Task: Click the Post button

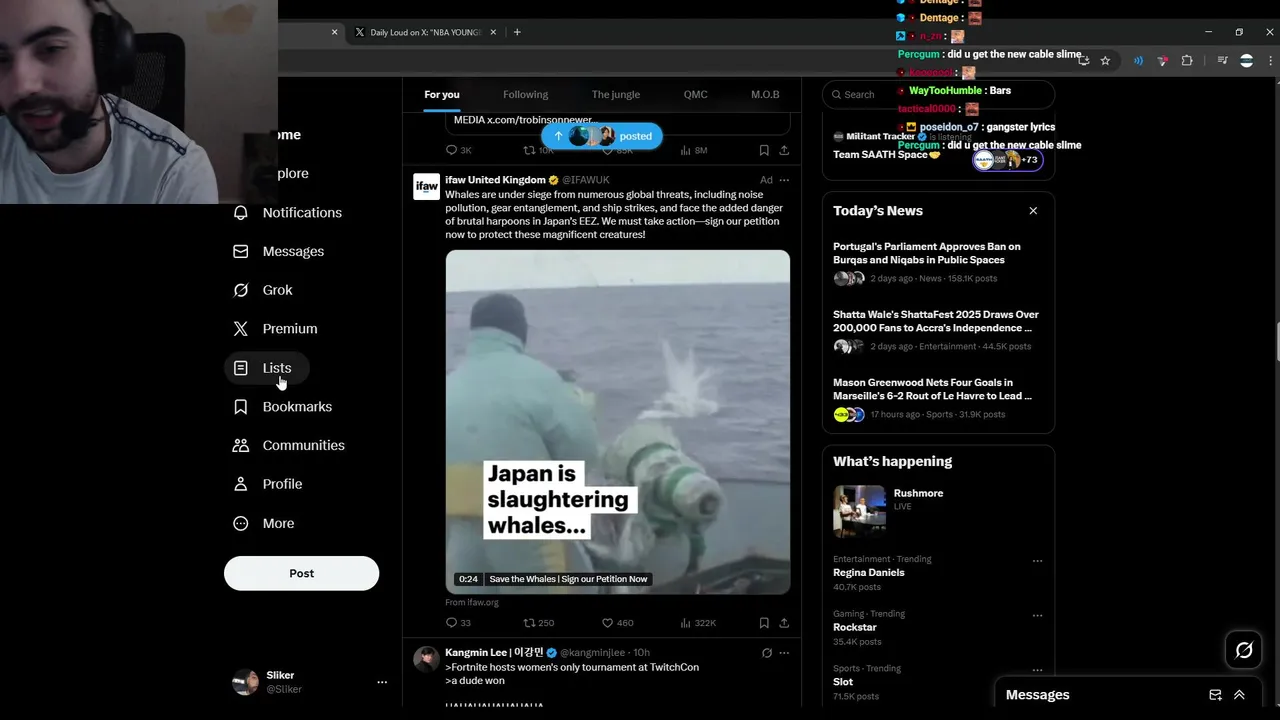Action: [x=301, y=573]
